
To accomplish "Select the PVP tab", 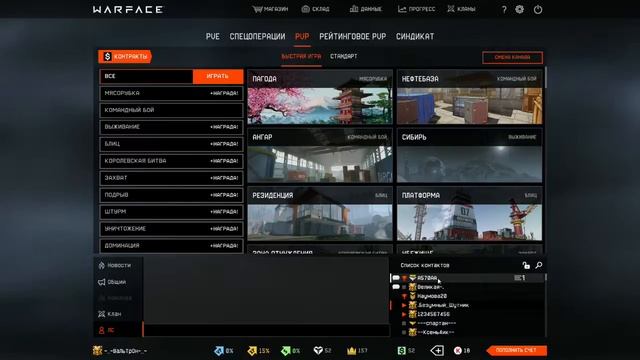I will (x=302, y=36).
